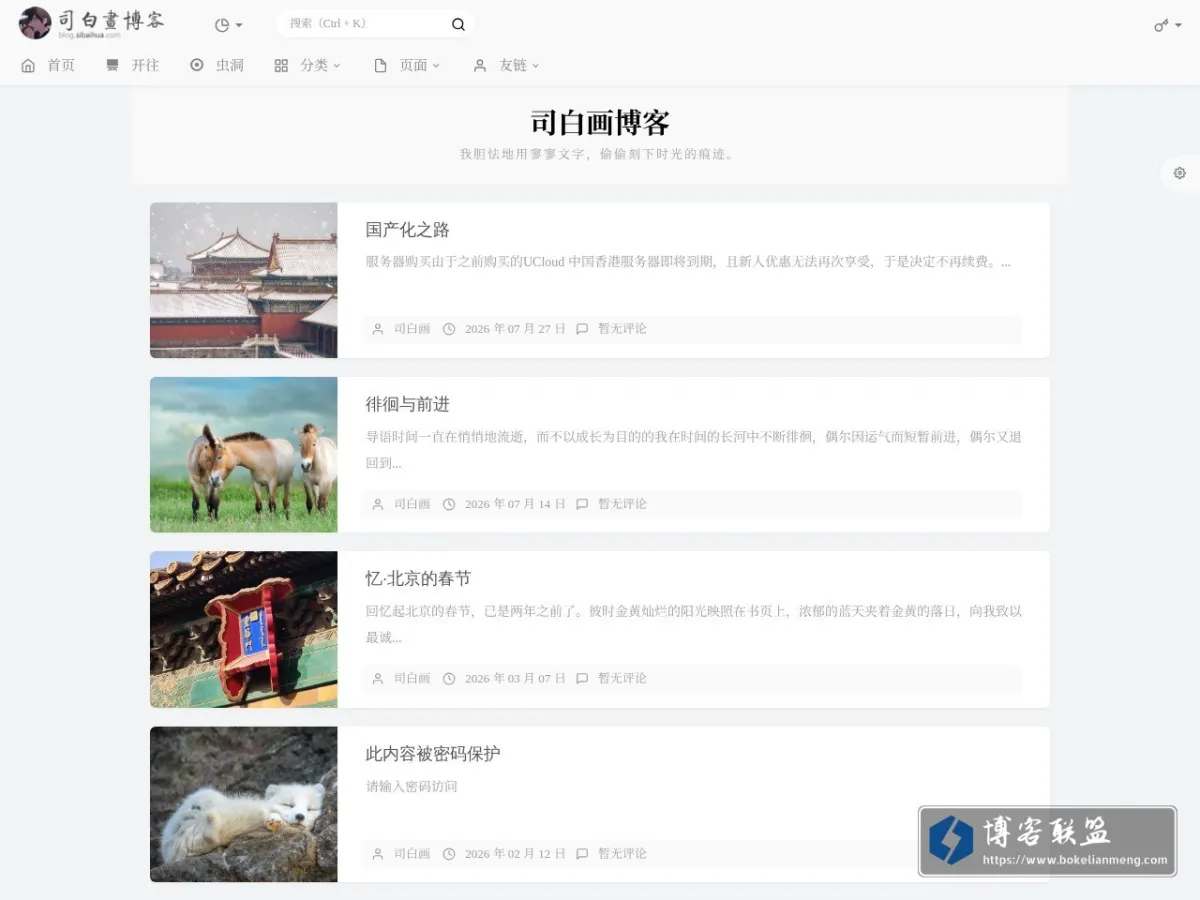Open the 虫洞 menu item
Image resolution: width=1200 pixels, height=900 pixels.
coord(230,65)
